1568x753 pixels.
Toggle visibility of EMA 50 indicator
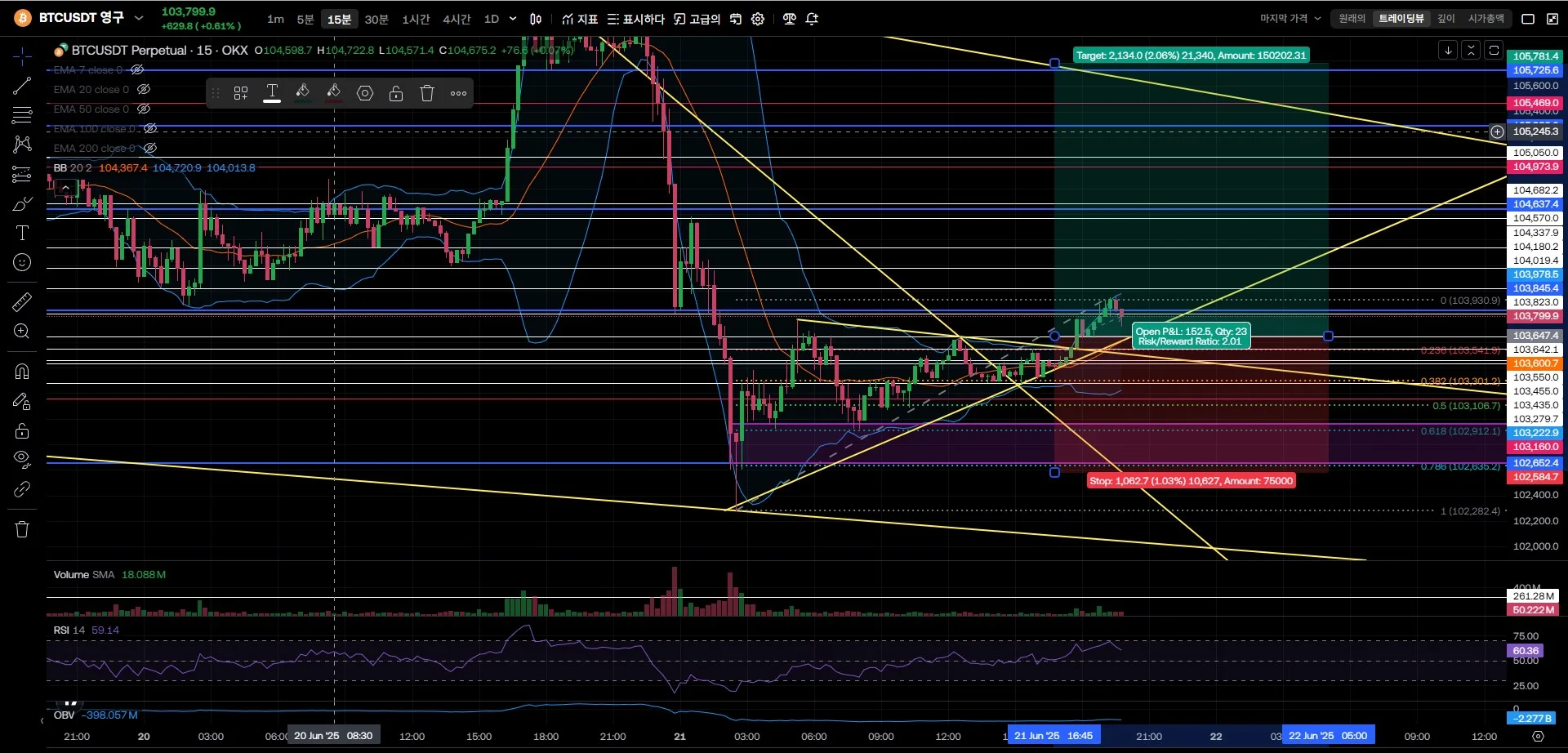point(144,109)
